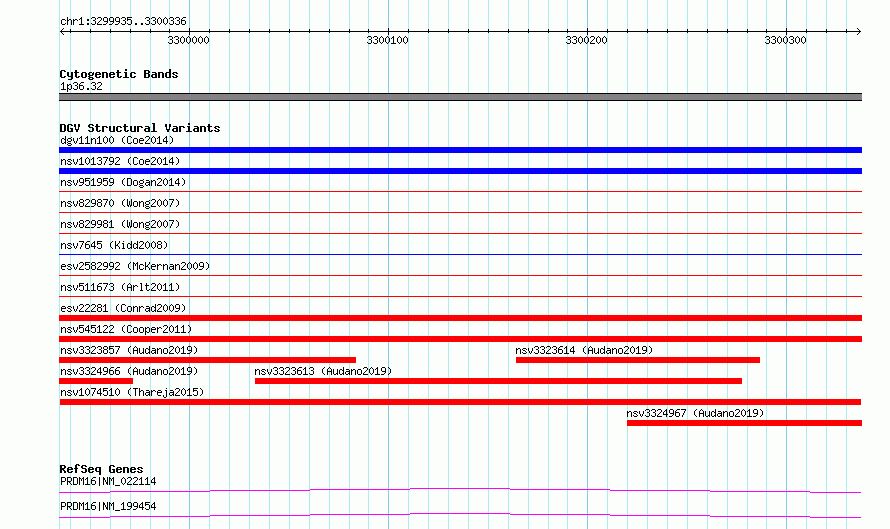The image size is (890, 529).
Task: Click the nsv511673 (Arlt2011) variant label
Action: (120, 287)
